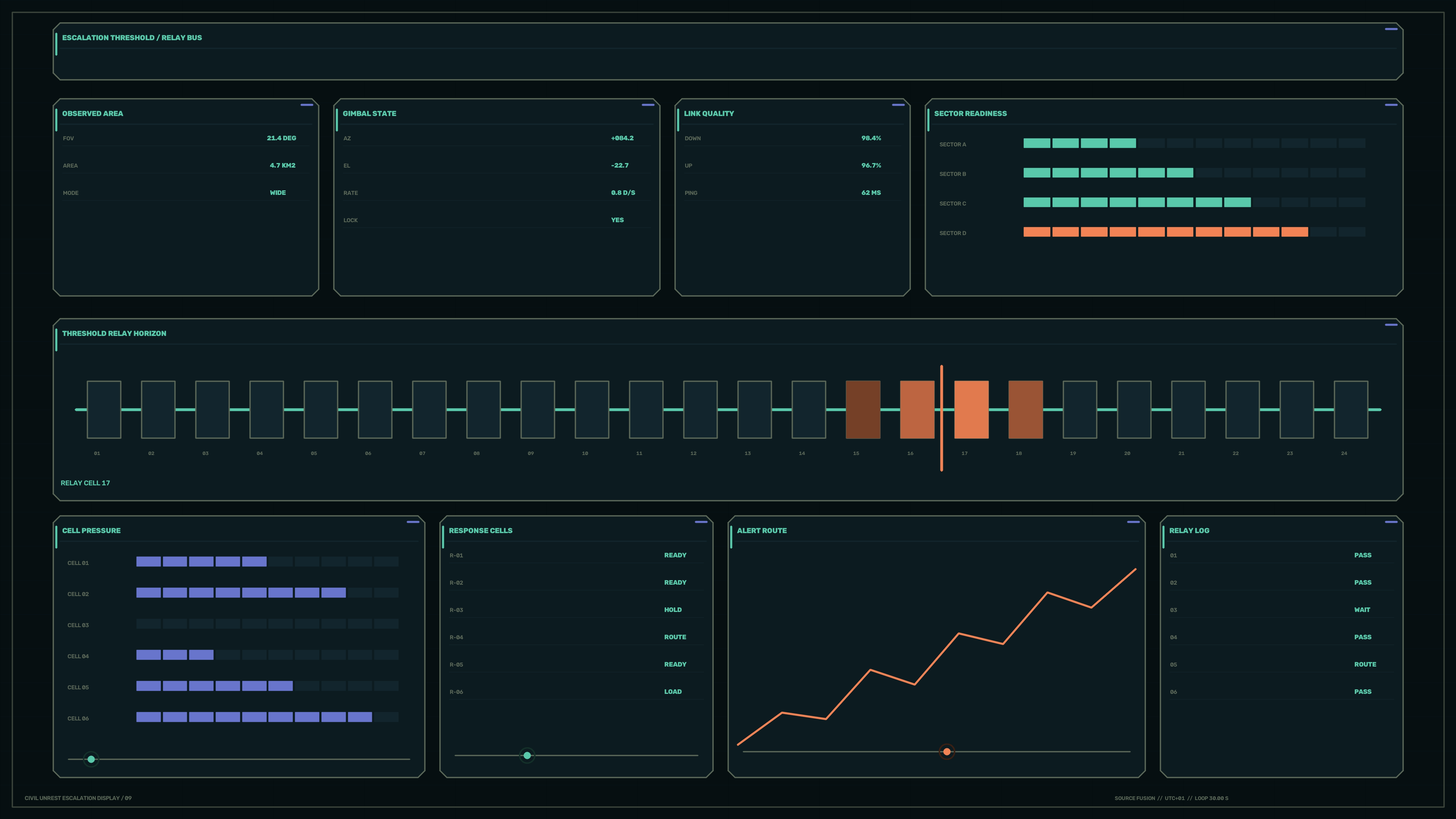Image resolution: width=1456 pixels, height=819 pixels.
Task: Click the orange threshold playhead line
Action: coord(941,418)
